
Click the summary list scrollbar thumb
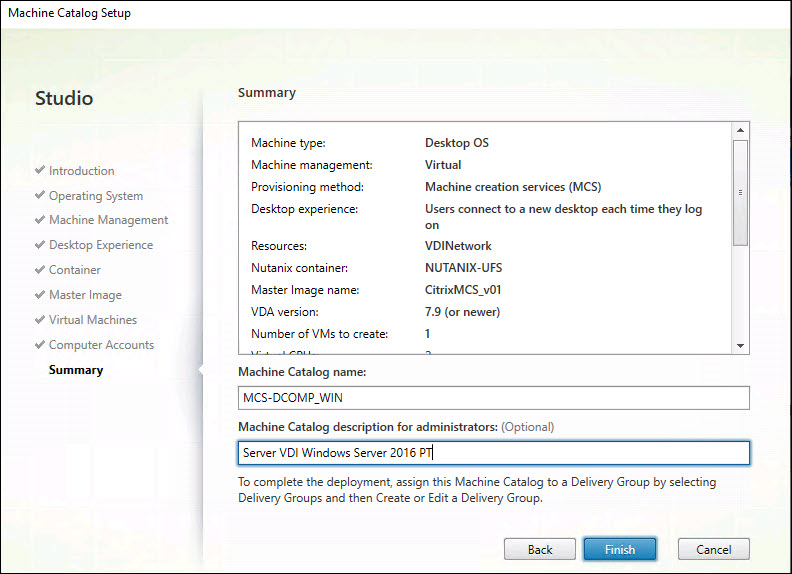(x=740, y=192)
